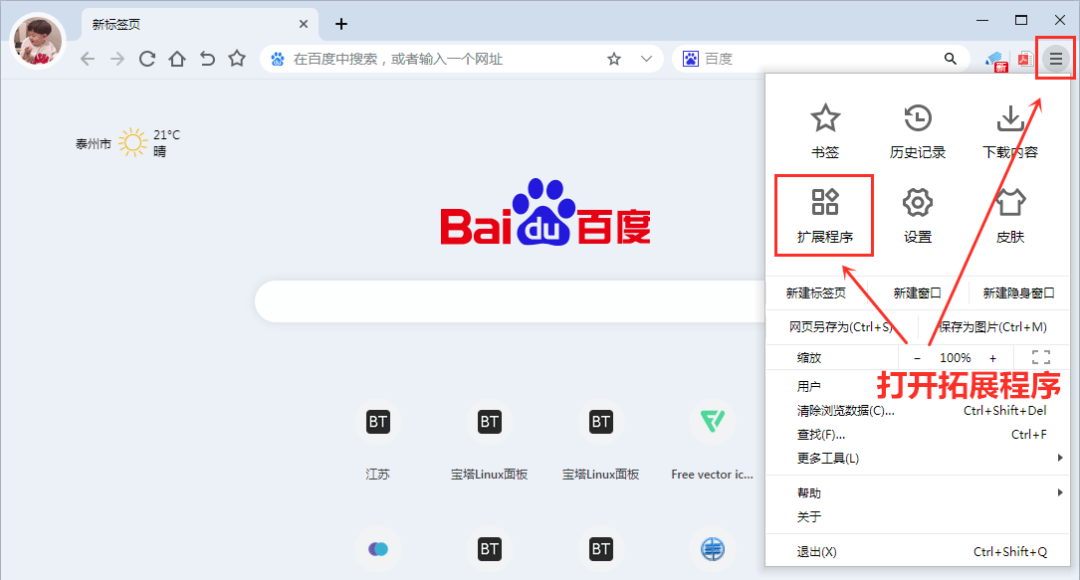The width and height of the screenshot is (1080, 580).
Task: Close the 新标签页 tab
Action: [303, 24]
